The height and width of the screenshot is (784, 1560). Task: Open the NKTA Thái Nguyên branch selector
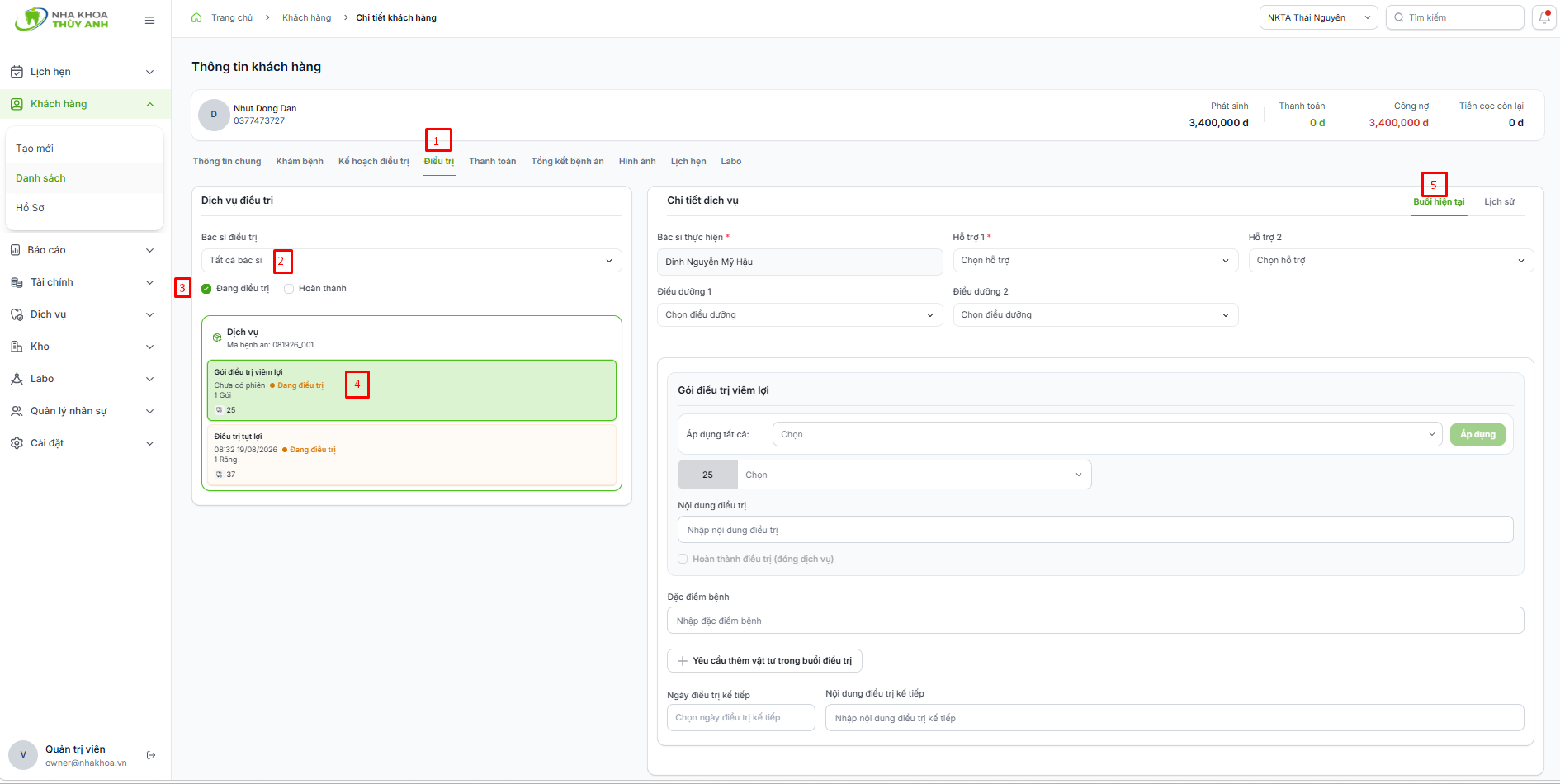[x=1318, y=17]
